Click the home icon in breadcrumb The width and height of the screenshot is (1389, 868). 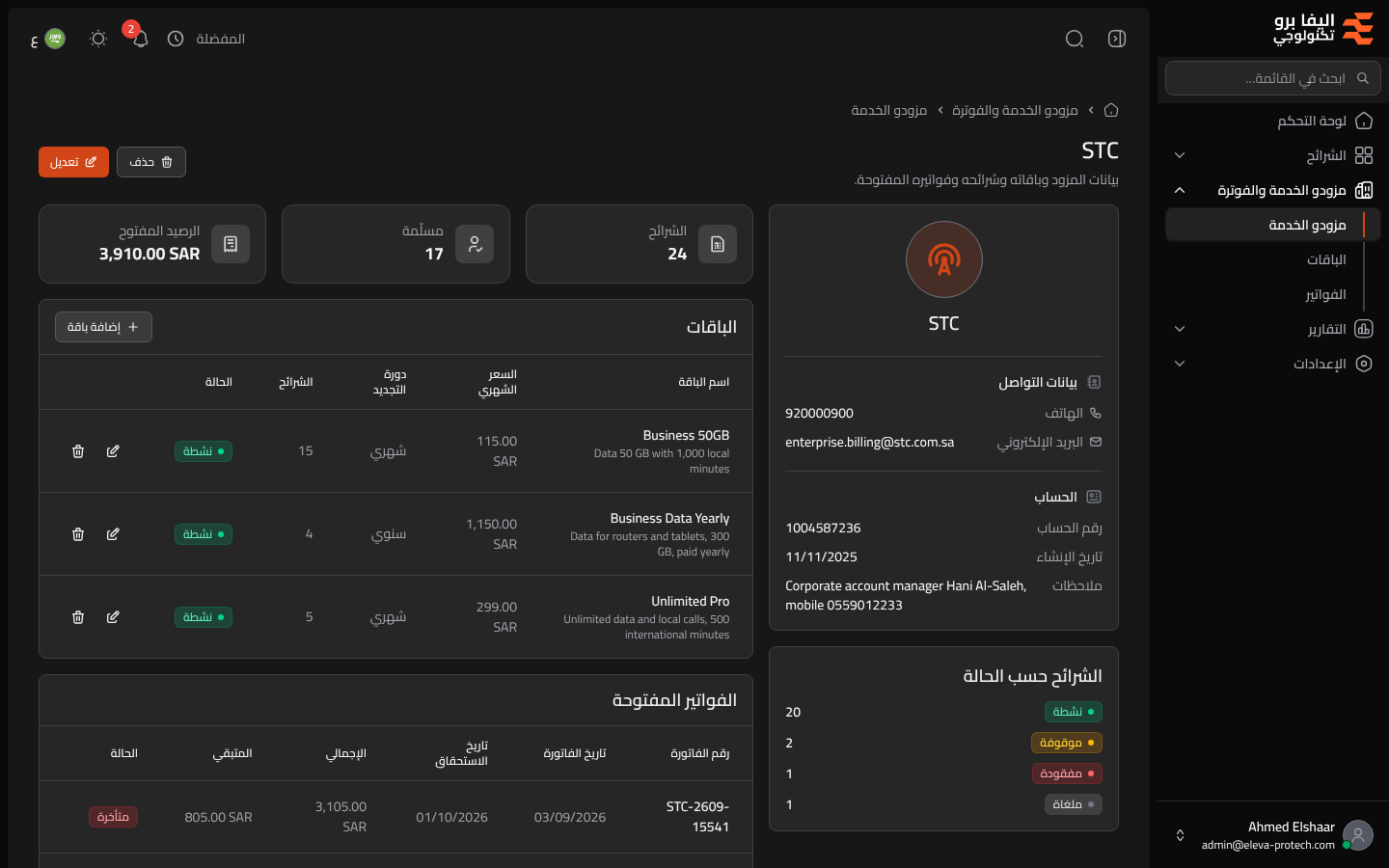pos(1111,110)
